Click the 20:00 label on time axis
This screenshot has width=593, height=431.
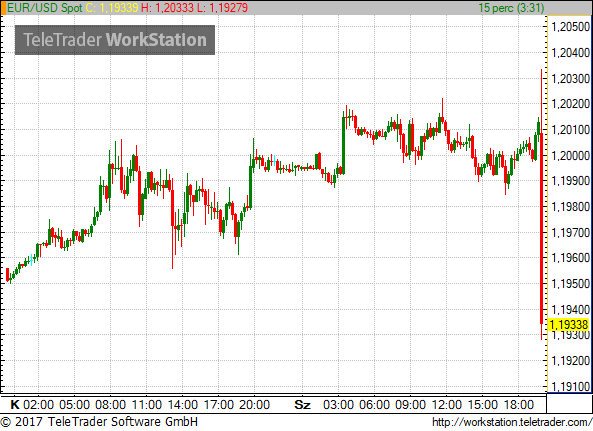pyautogui.click(x=255, y=405)
